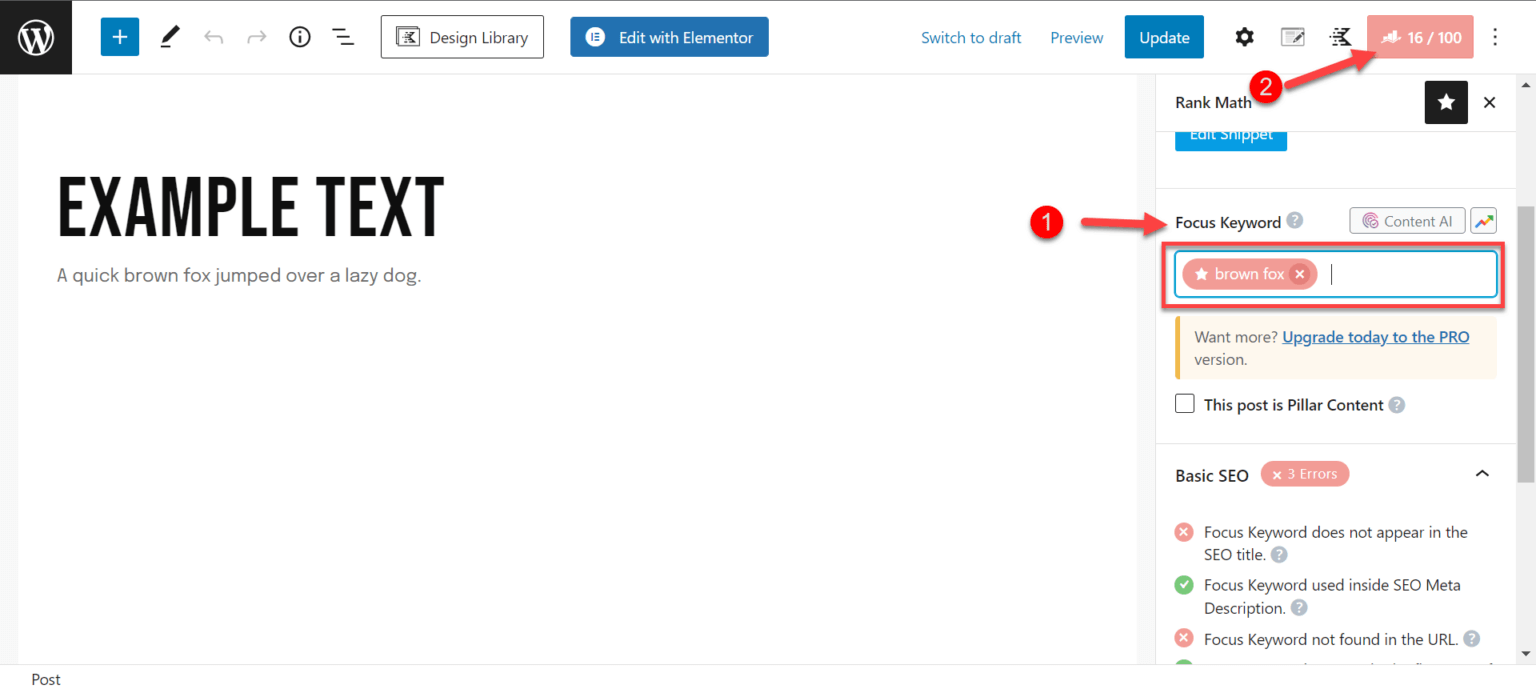Click help icon for SEO Meta Description check
This screenshot has width=1536, height=693.
(1299, 608)
